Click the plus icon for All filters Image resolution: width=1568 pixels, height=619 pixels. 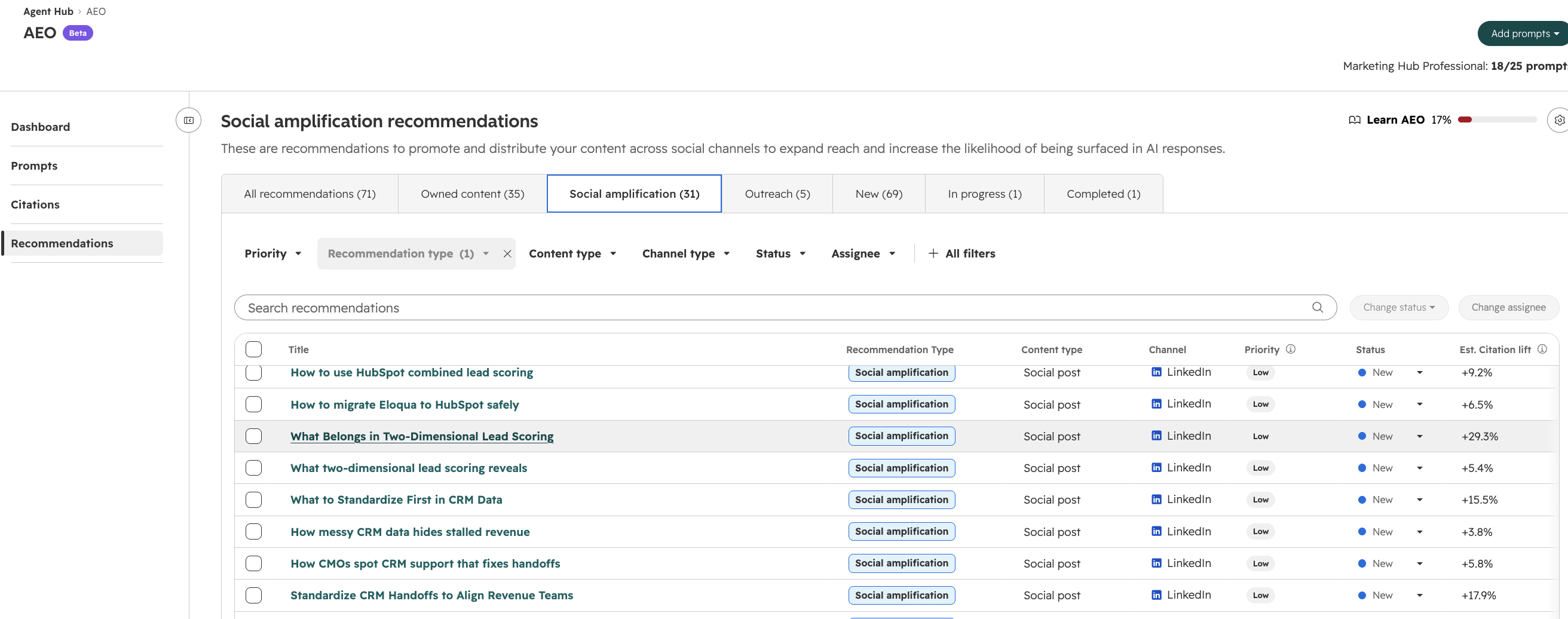pos(933,253)
